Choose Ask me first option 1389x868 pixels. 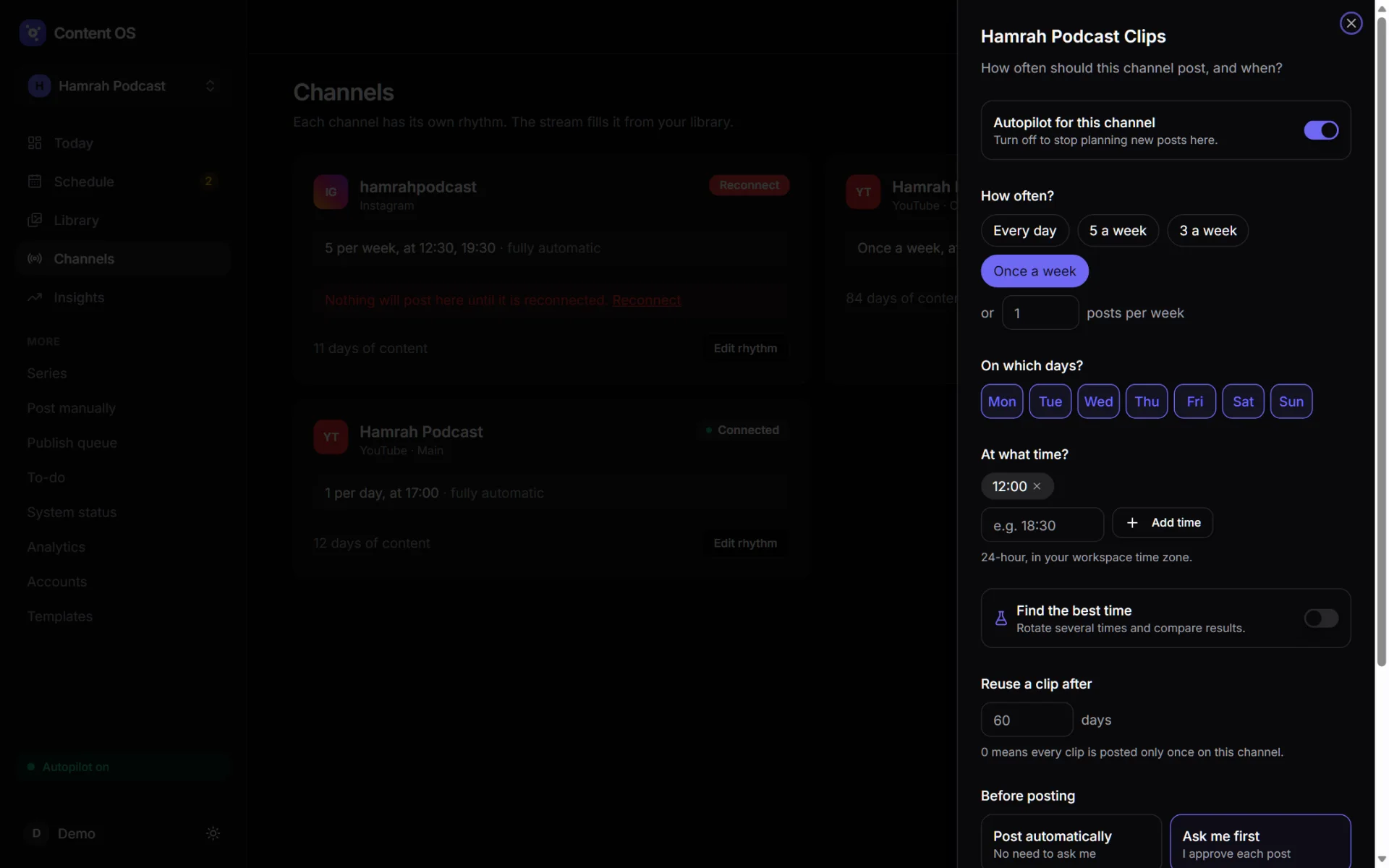point(1260,842)
